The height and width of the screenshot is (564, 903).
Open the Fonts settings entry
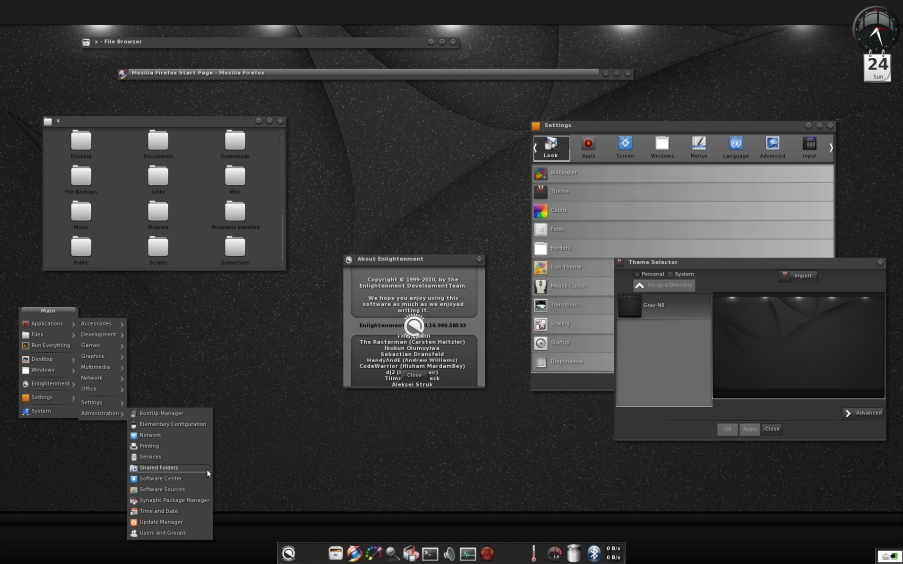[683, 230]
